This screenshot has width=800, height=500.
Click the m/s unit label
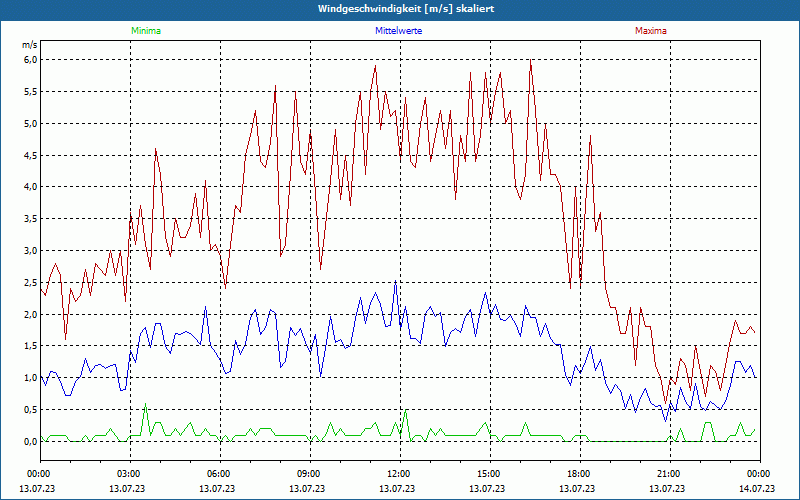pos(30,45)
